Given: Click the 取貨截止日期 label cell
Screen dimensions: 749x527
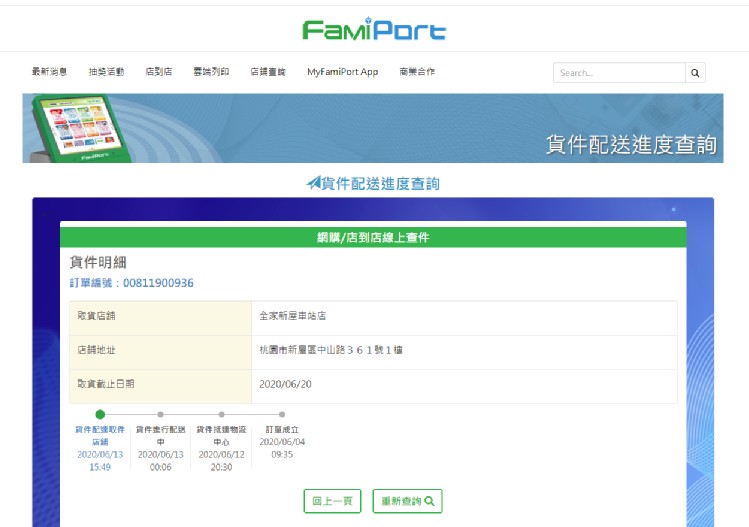Looking at the screenshot, I should (160, 386).
